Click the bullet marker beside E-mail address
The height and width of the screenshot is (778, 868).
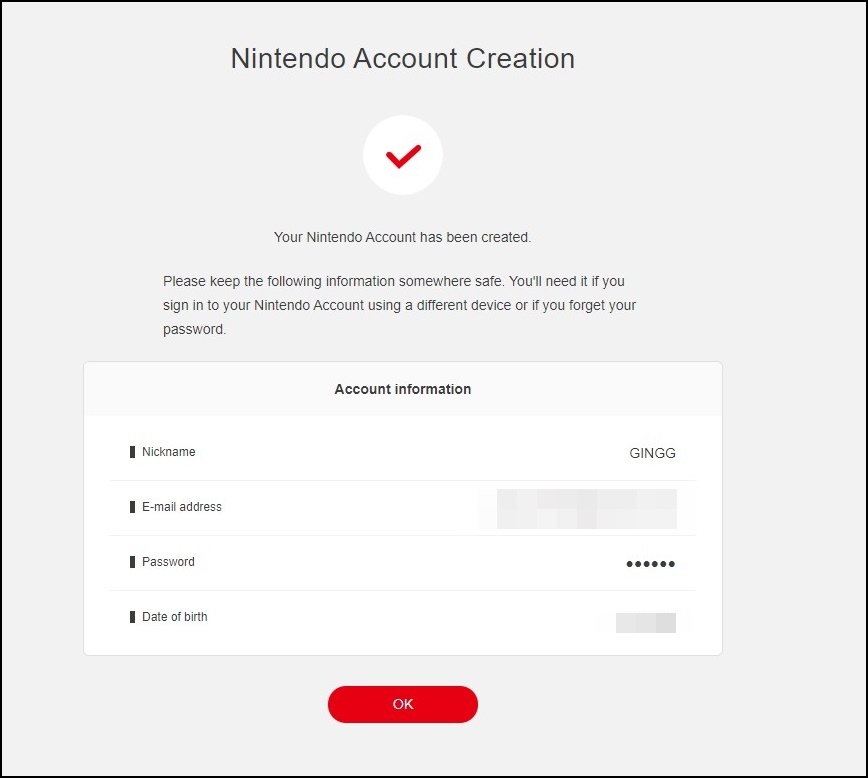132,507
